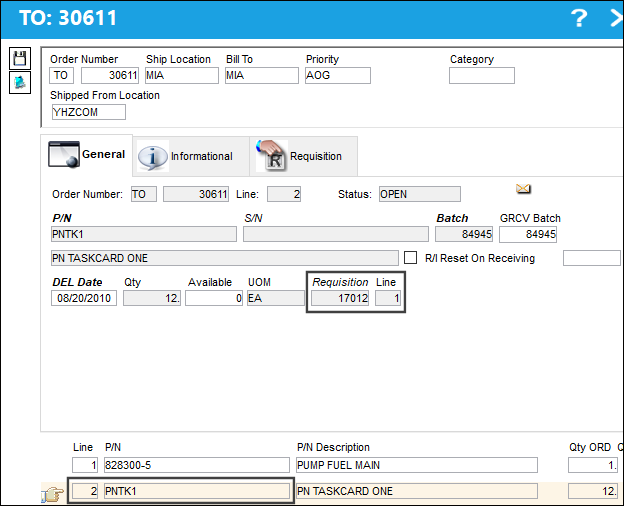The width and height of the screenshot is (624, 506).
Task: Open the Requisition tab
Action: tap(303, 156)
